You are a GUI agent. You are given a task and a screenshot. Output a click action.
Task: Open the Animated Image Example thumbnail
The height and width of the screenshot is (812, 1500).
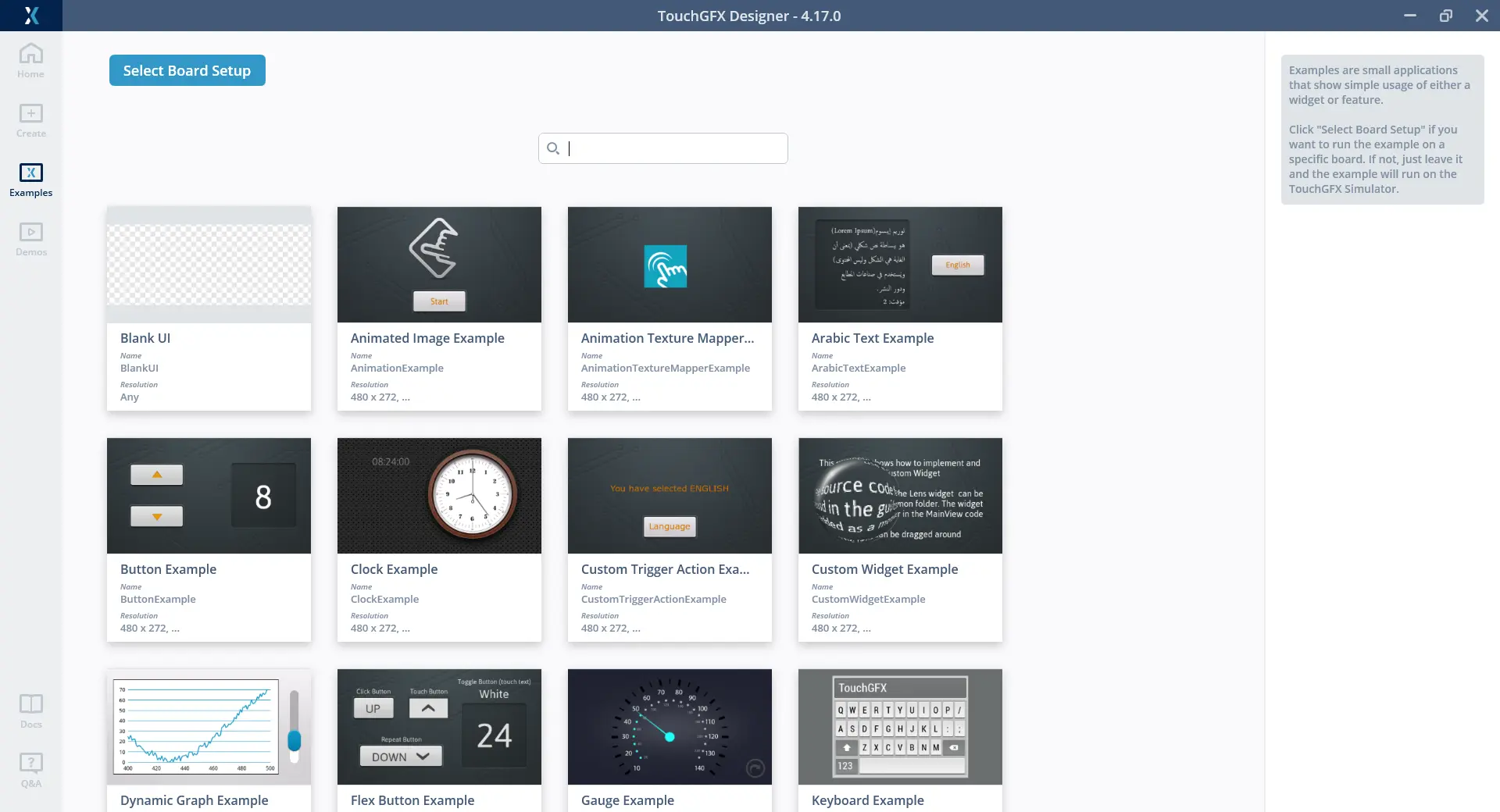tap(439, 265)
